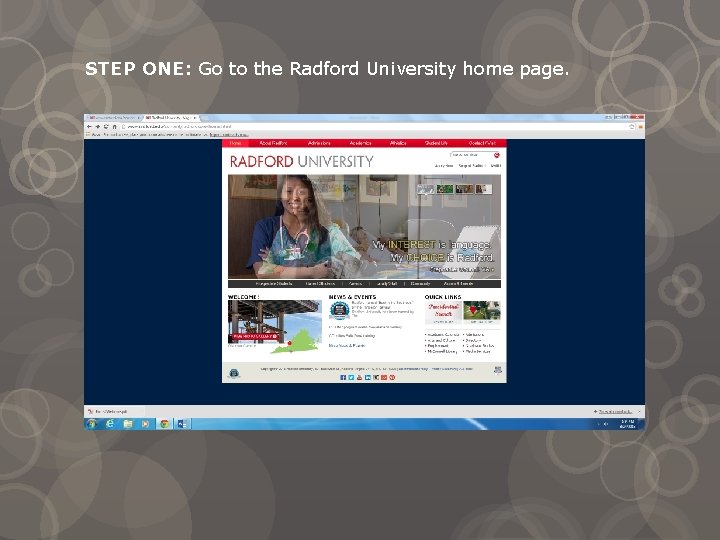Click the Radford University logo
The width and height of the screenshot is (720, 540).
tap(302, 162)
